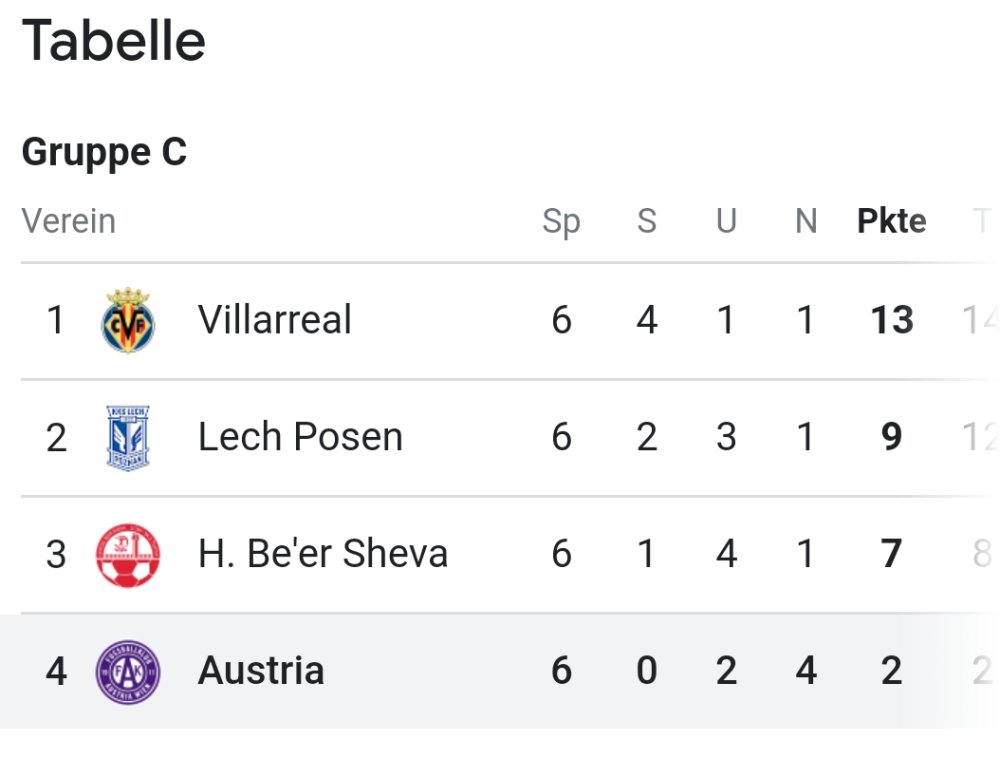Click the purple Austria Wien crest

coord(128,671)
